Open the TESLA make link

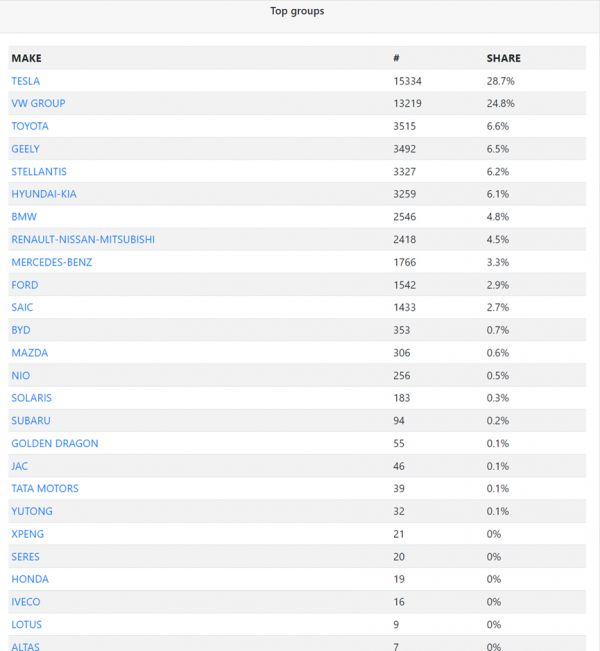click(26, 81)
